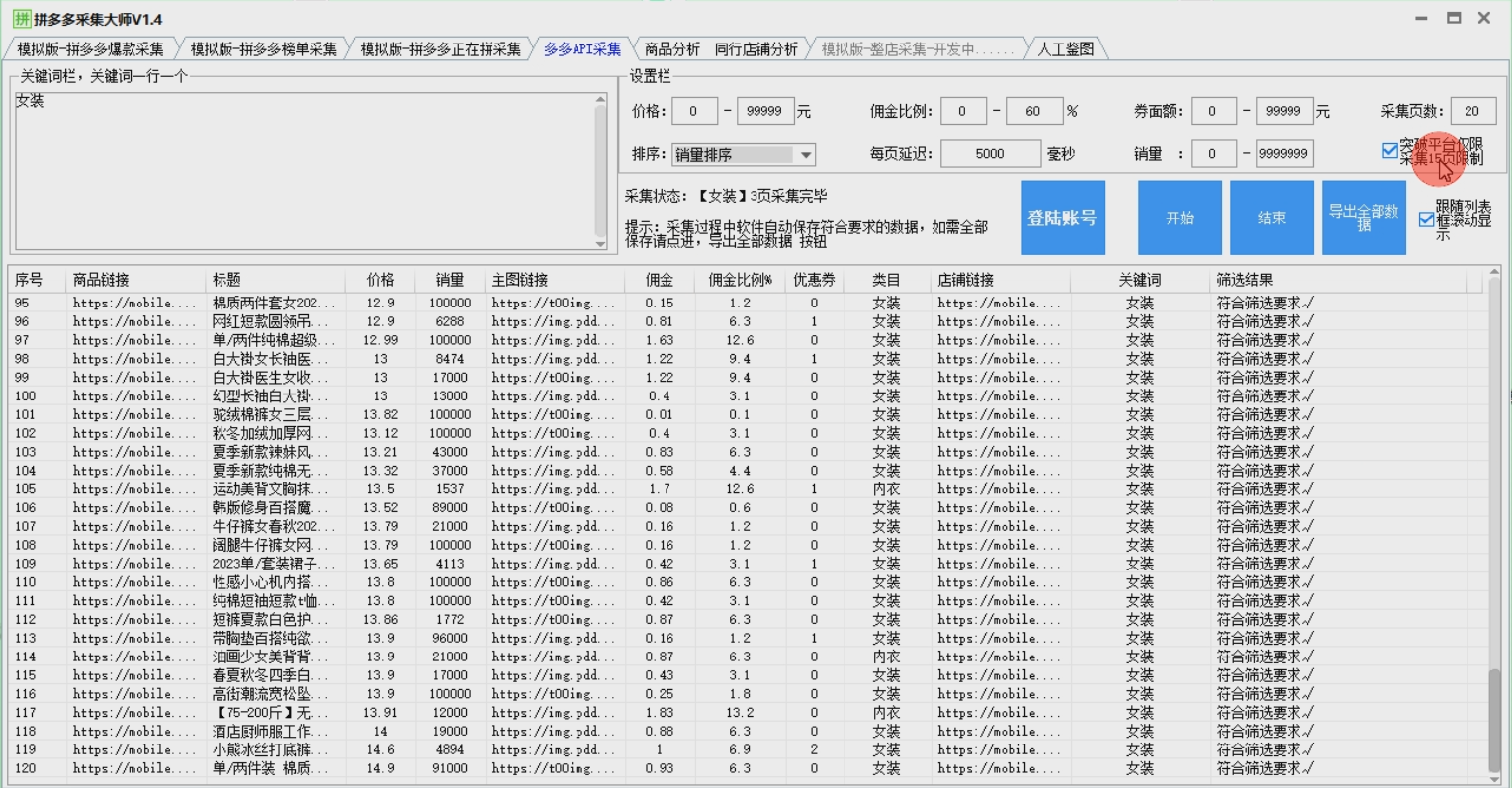1512x788 pixels.
Task: Click the 拼多多采集大师 app icon in title bar
Action: 20,19
